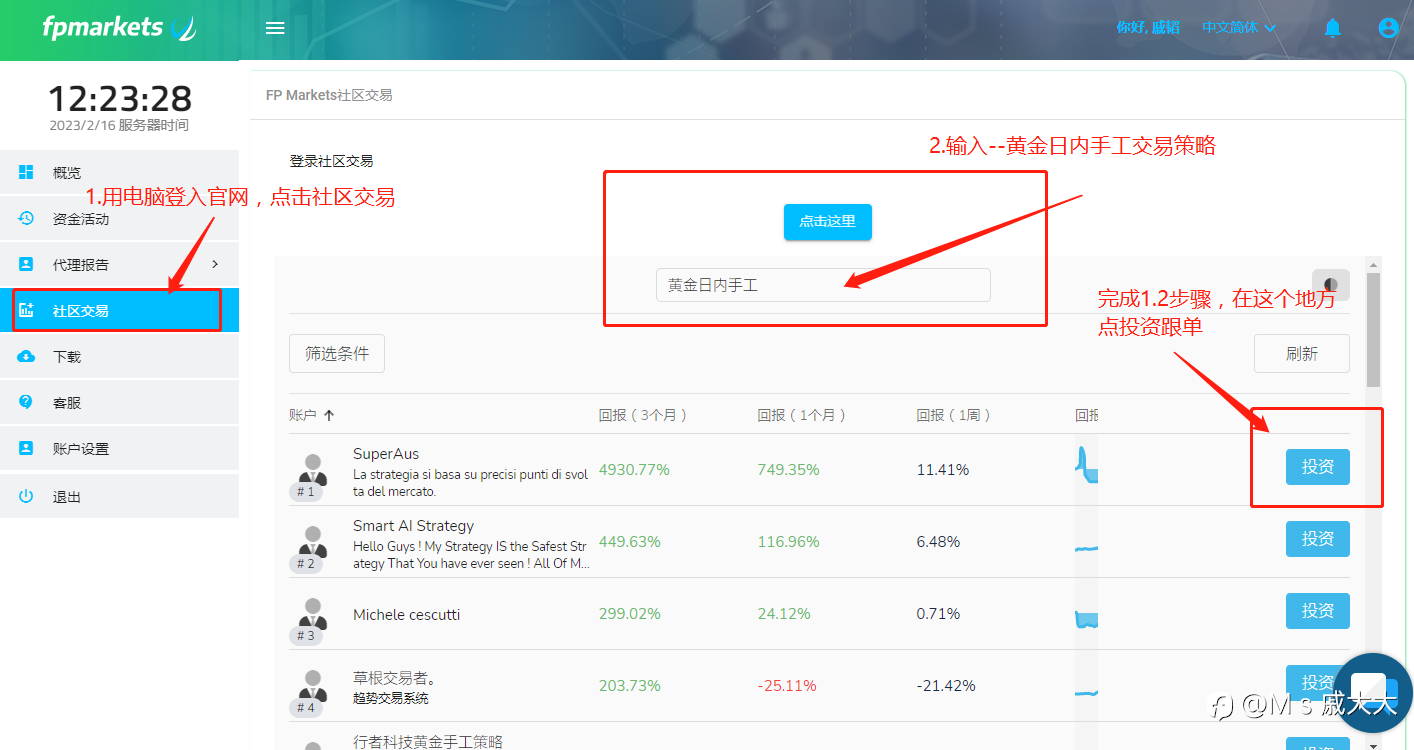This screenshot has width=1414, height=750.
Task: Click Smart AI Strategy avatar
Action: point(313,541)
